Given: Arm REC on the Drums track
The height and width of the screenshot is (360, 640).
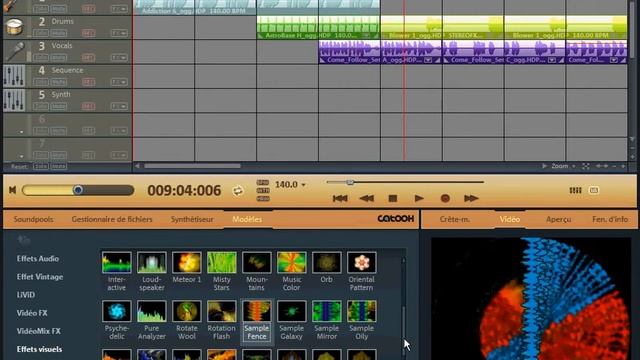Looking at the screenshot, I should pos(89,33).
